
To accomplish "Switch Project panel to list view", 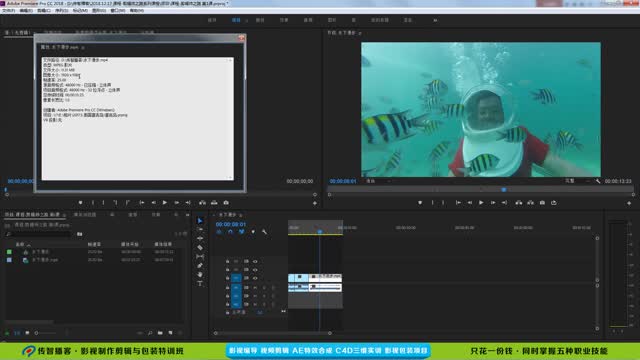I will click(x=17, y=333).
